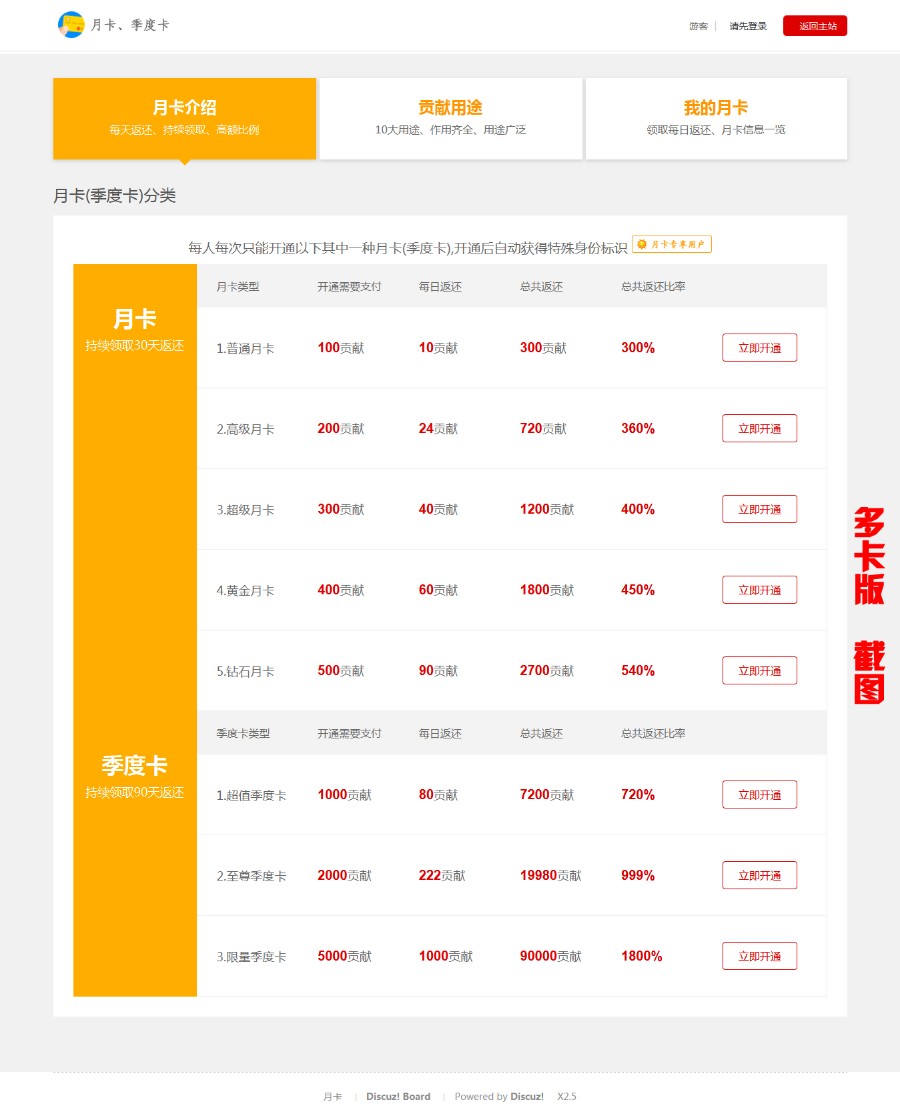Click the 返回主站 red button
The width and height of the screenshot is (900, 1120).
pos(814,25)
